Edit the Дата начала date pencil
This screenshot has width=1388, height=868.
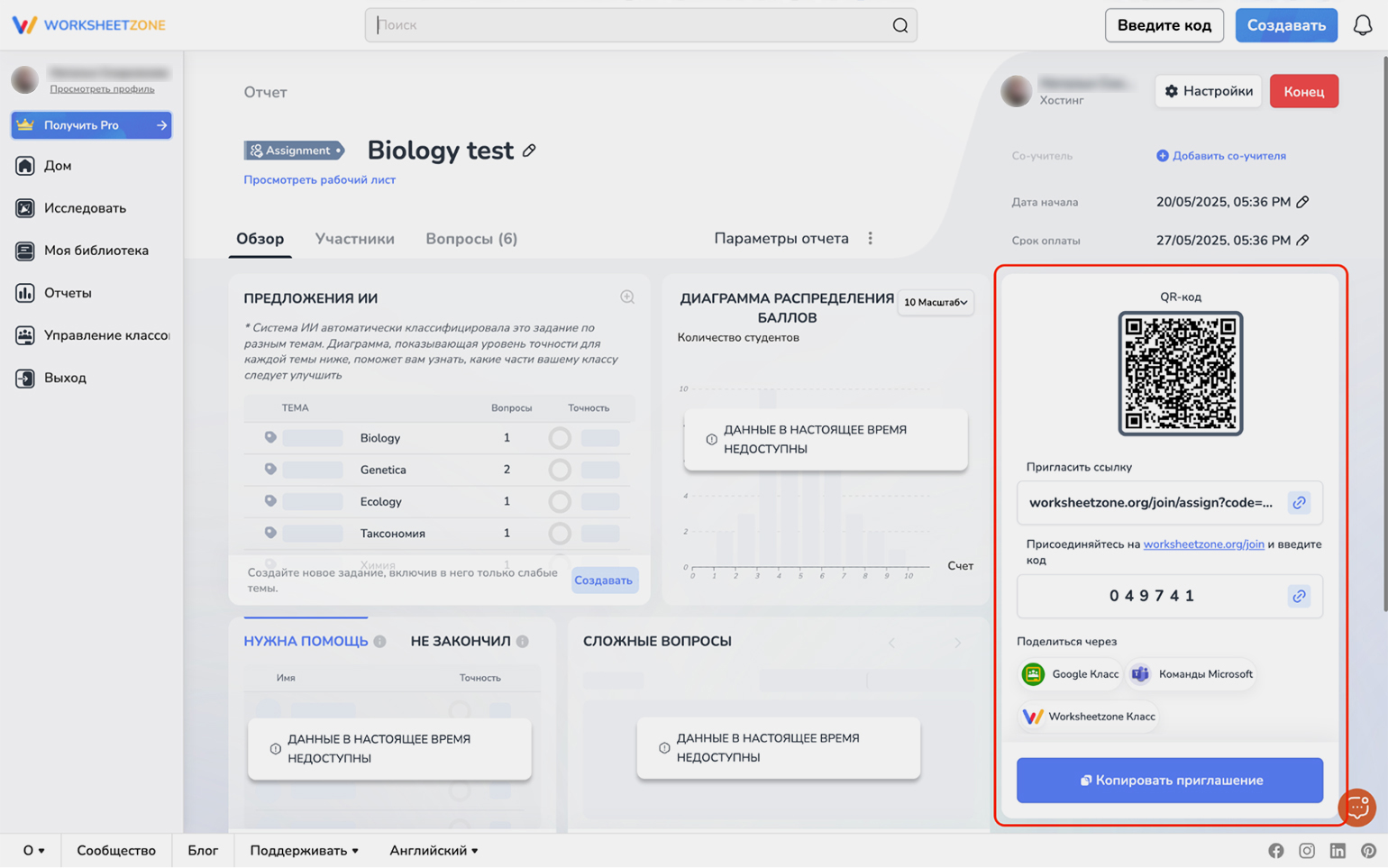(x=1302, y=202)
